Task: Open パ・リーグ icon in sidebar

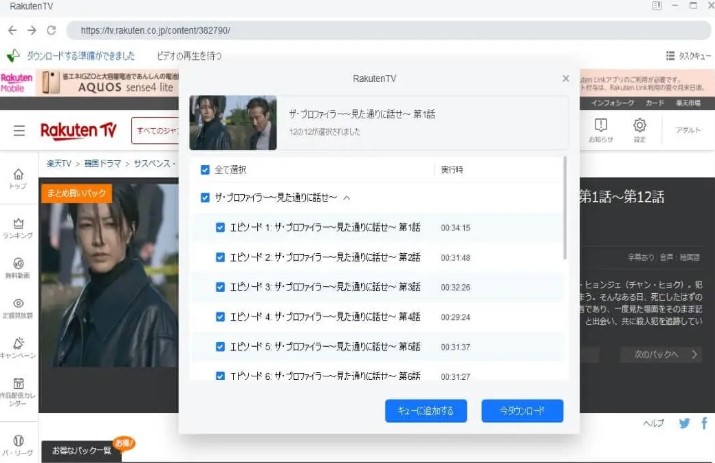Action: click(x=18, y=446)
